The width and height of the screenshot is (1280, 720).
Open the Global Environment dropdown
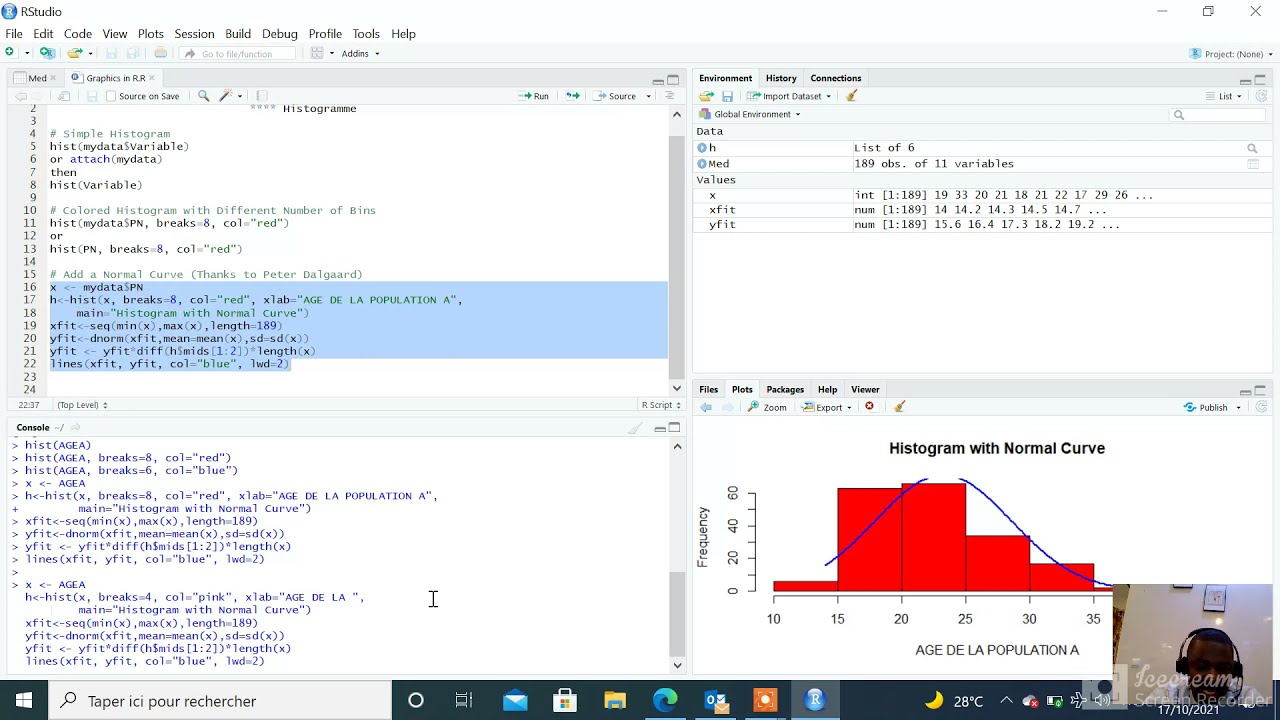click(x=750, y=114)
